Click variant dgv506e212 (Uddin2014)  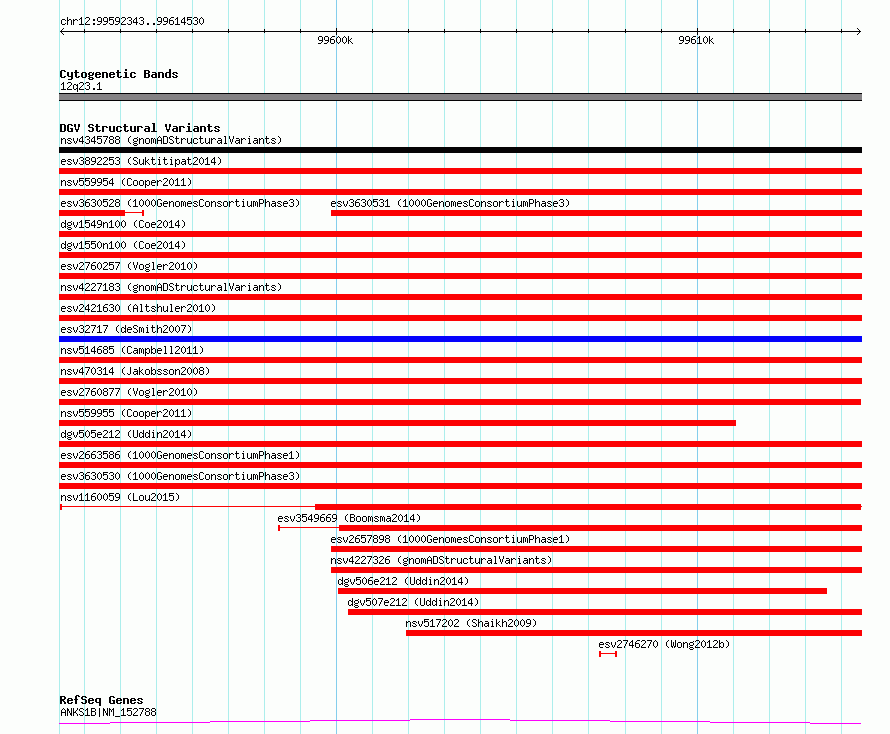point(403,581)
